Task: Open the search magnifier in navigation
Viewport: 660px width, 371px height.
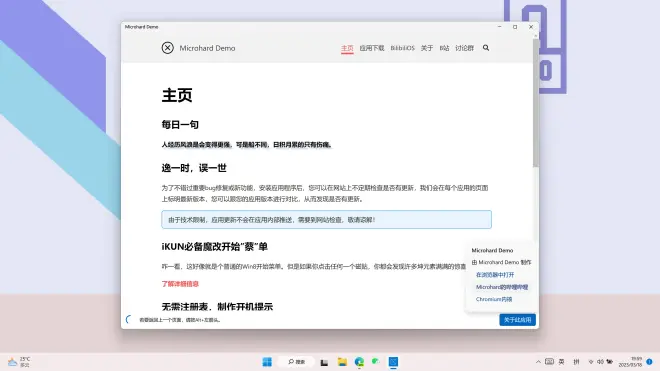Action: (486, 48)
